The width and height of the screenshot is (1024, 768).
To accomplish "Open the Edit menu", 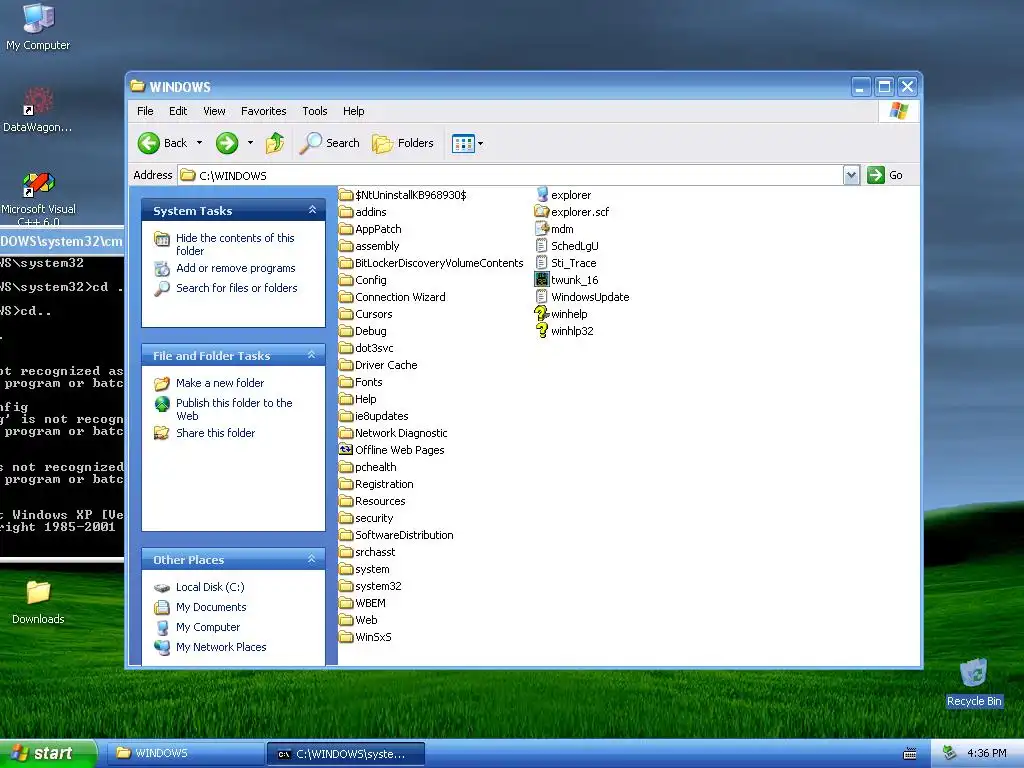I will [x=178, y=111].
